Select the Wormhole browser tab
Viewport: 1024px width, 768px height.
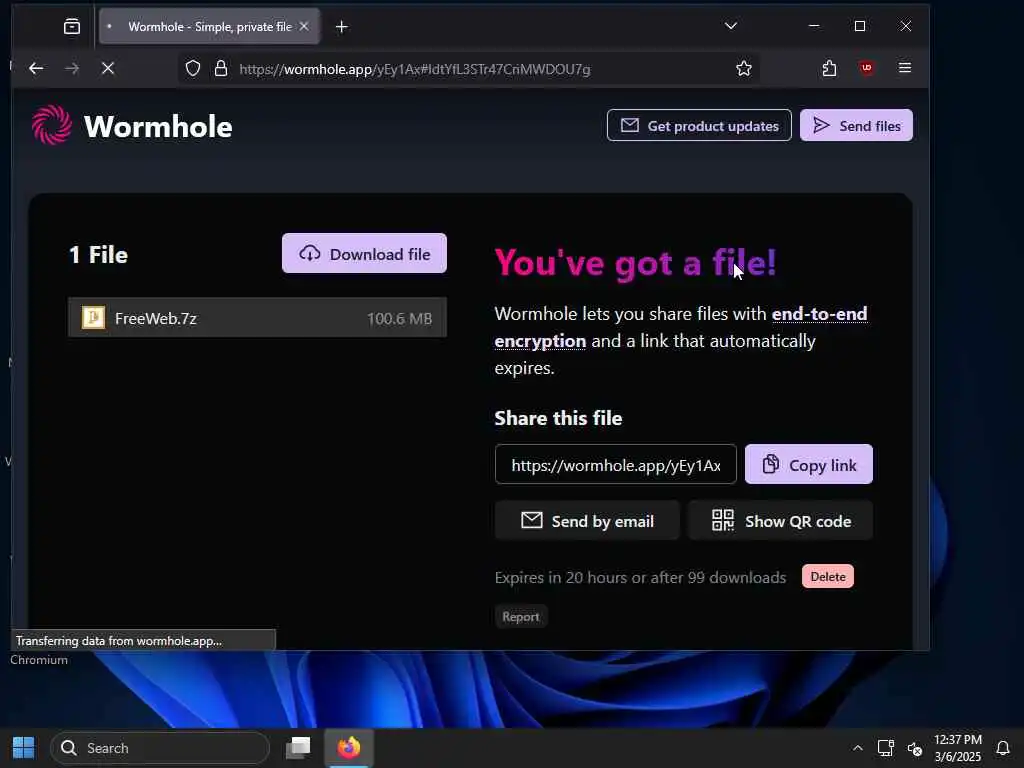click(210, 27)
